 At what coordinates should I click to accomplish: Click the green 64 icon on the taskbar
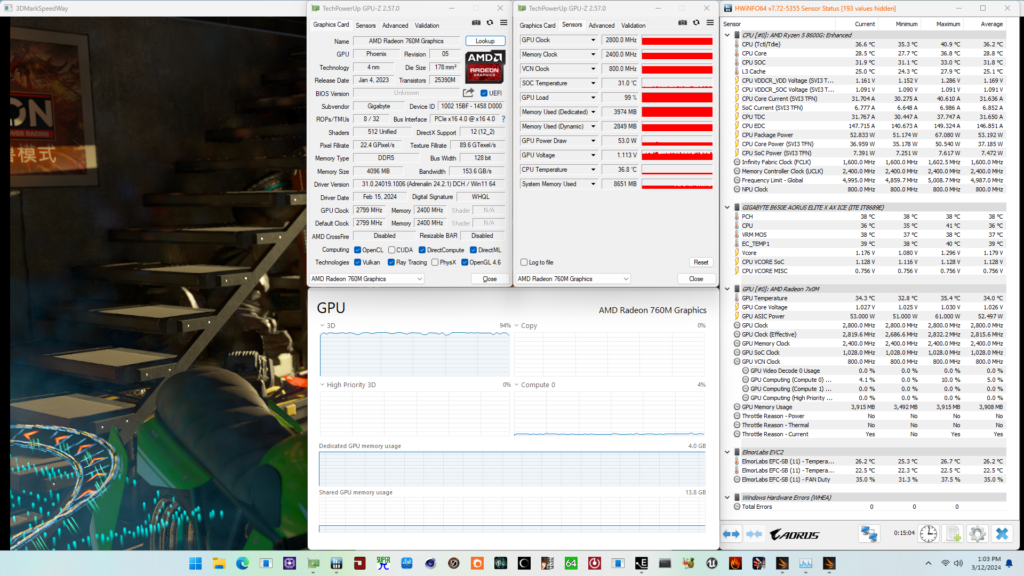(x=571, y=563)
